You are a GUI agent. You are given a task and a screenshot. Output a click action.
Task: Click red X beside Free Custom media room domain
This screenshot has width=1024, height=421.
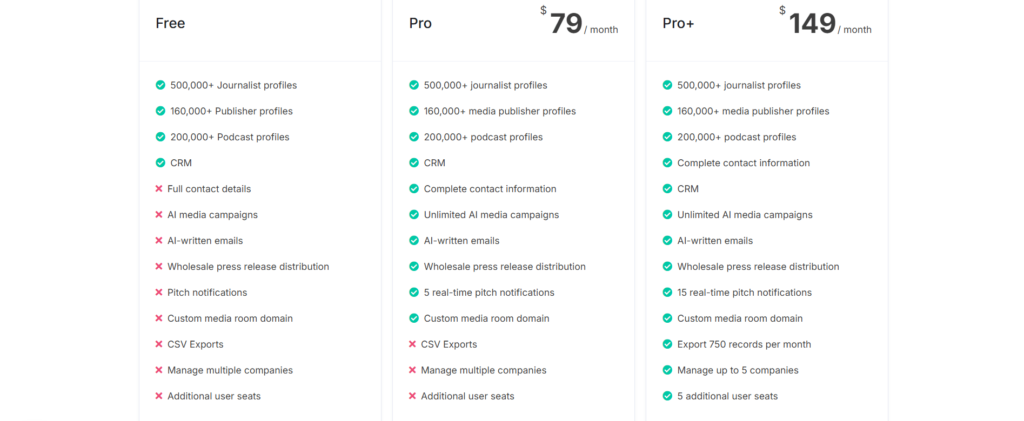click(x=159, y=318)
